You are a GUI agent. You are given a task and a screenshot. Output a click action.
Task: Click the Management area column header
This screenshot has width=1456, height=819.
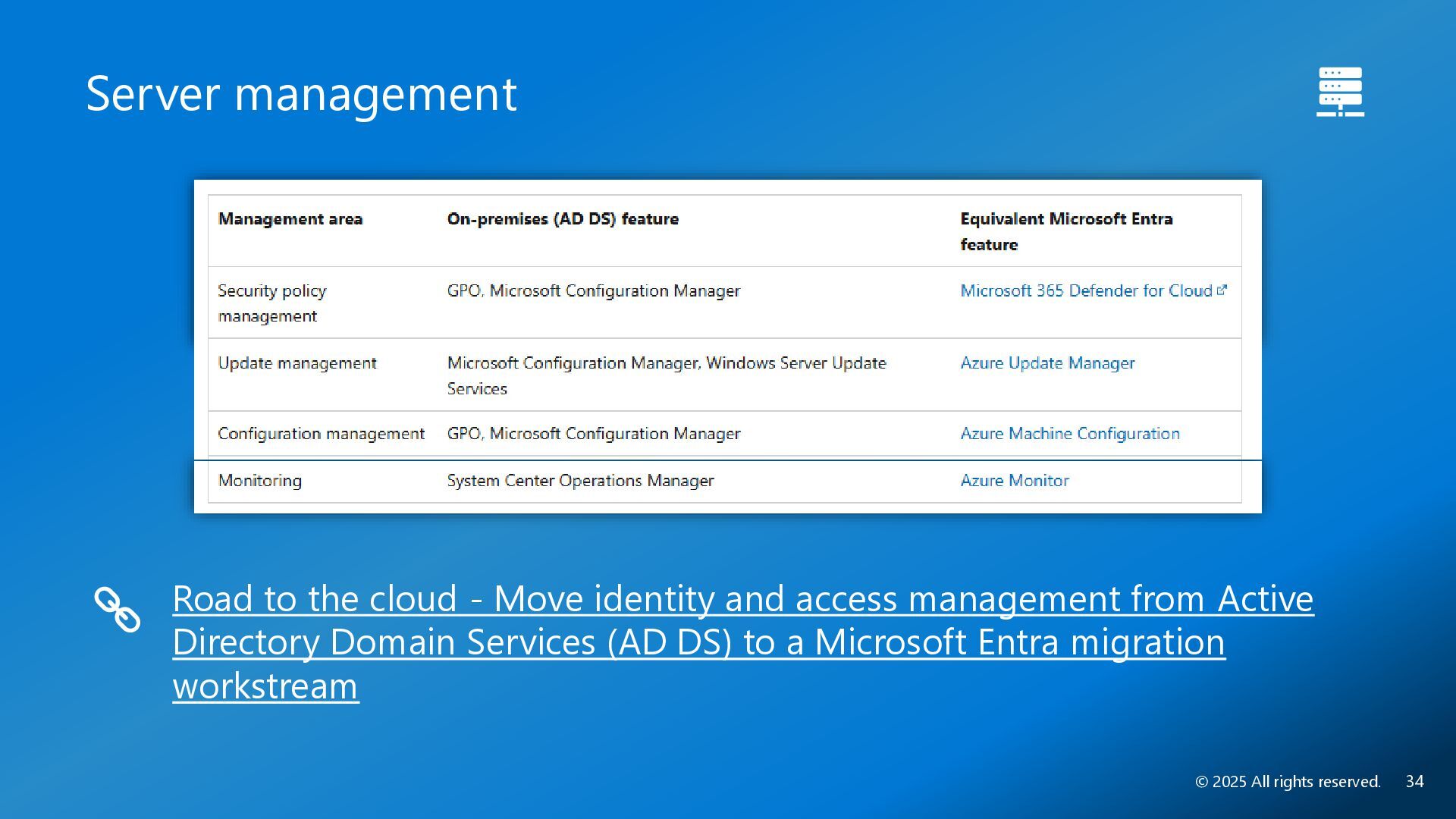point(290,218)
